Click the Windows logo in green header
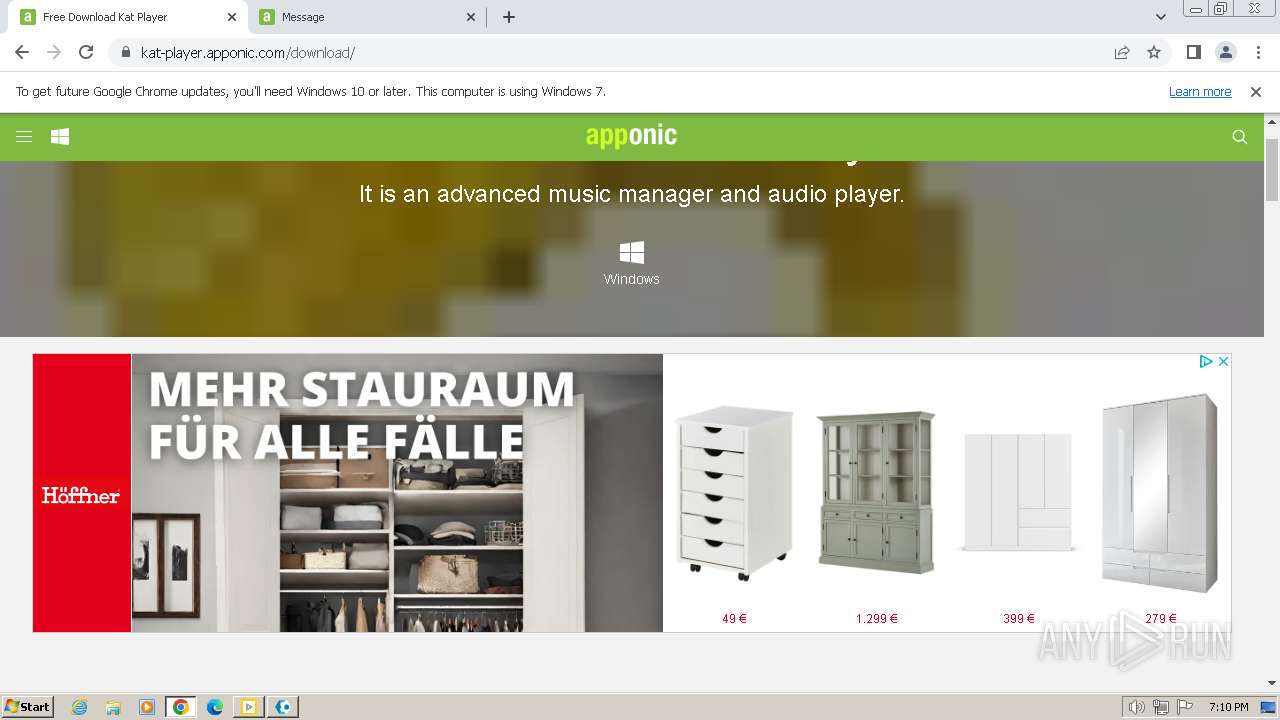The height and width of the screenshot is (720, 1280). tap(60, 137)
